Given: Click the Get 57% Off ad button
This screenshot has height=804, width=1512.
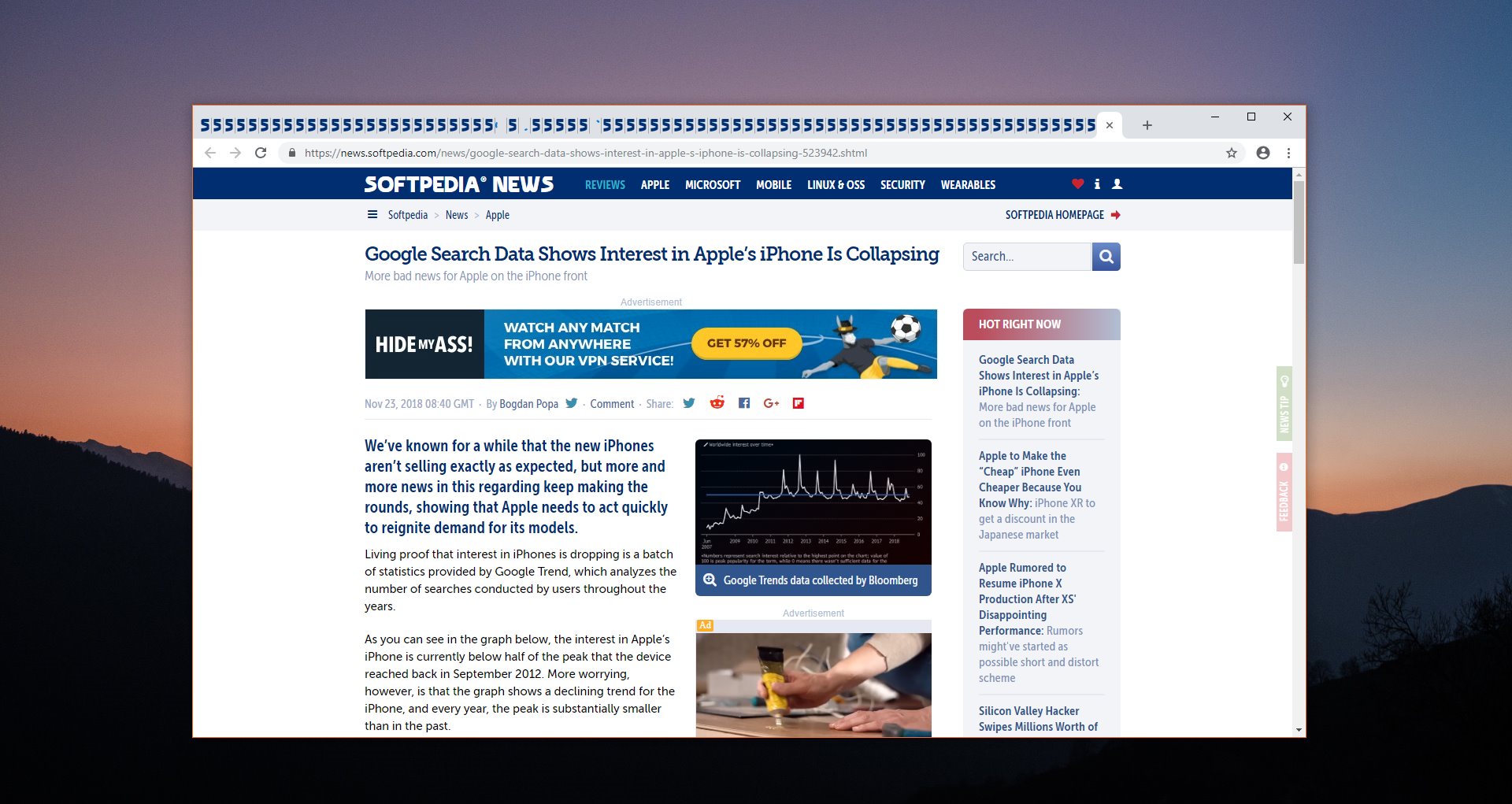Looking at the screenshot, I should 747,343.
